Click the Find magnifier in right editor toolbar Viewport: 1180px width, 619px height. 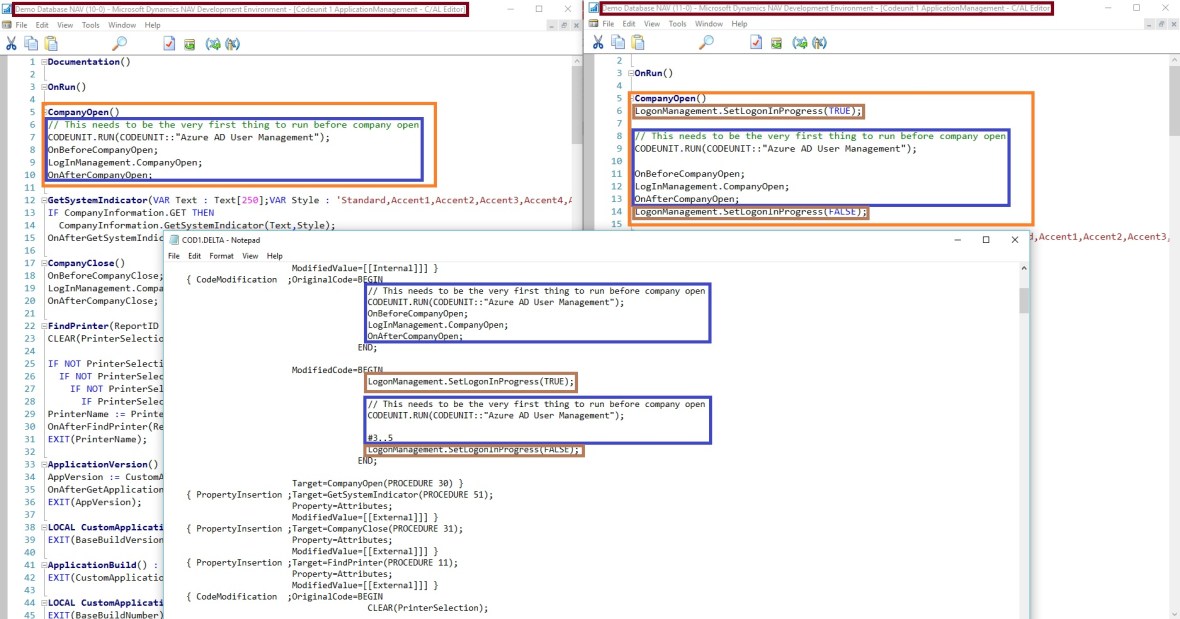coord(706,43)
